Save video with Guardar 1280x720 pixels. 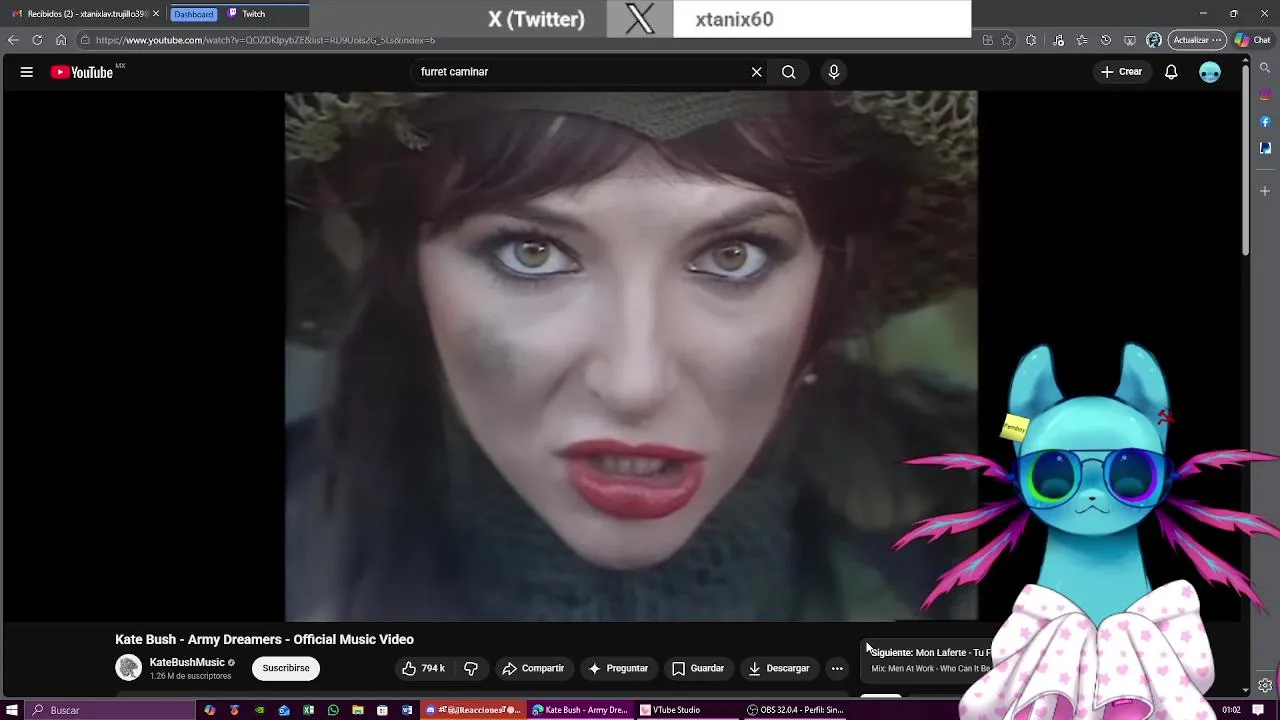(698, 668)
